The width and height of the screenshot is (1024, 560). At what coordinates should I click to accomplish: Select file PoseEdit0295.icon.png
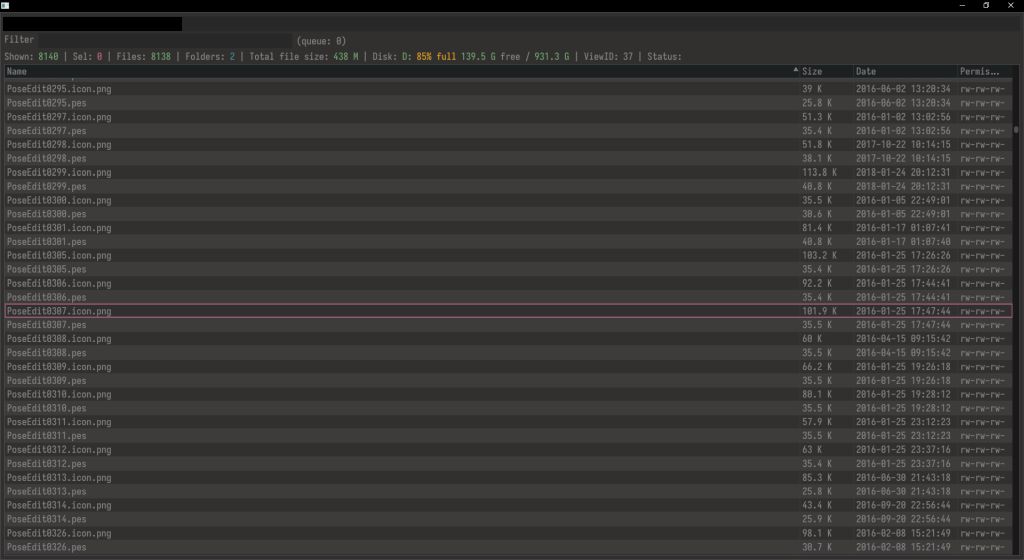point(508,89)
